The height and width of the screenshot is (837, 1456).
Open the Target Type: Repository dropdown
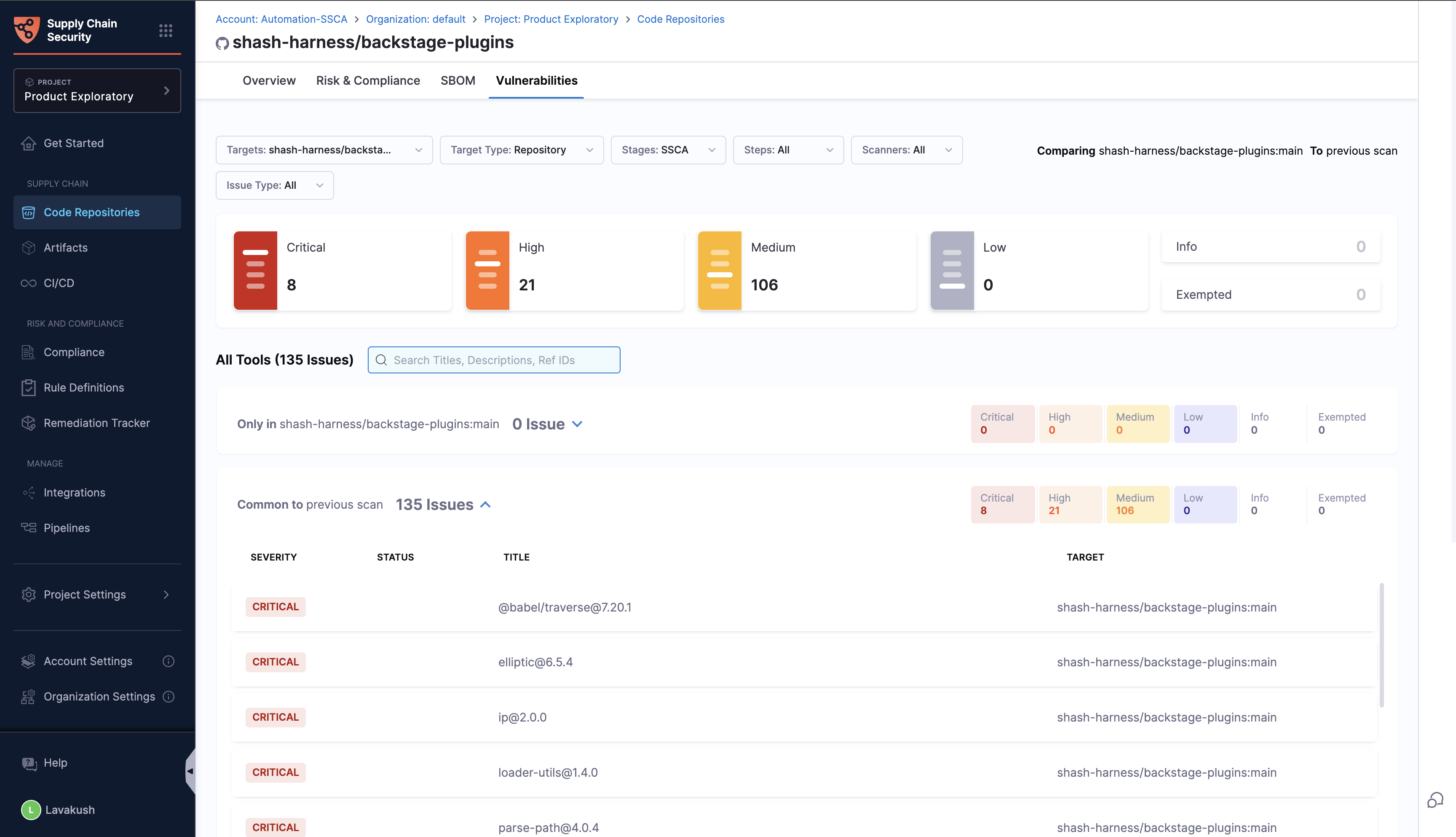[521, 150]
